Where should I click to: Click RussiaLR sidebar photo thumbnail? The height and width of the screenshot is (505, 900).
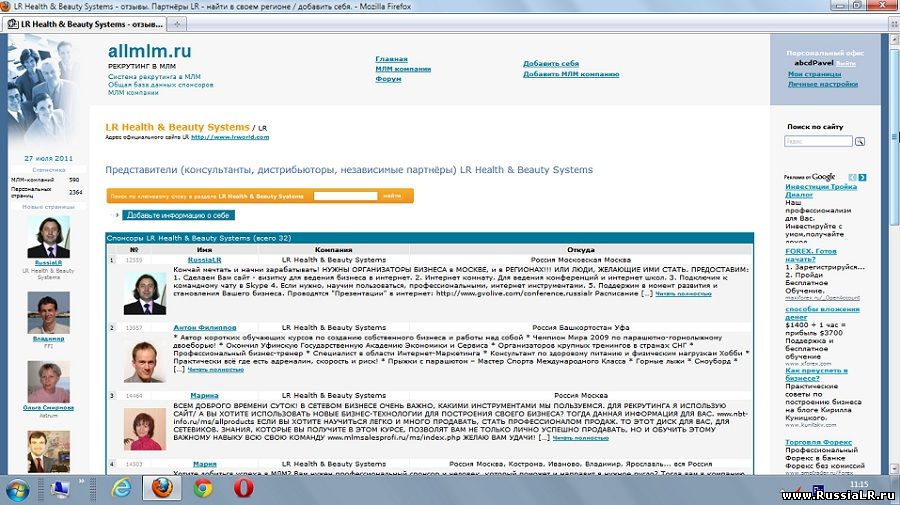click(x=49, y=238)
